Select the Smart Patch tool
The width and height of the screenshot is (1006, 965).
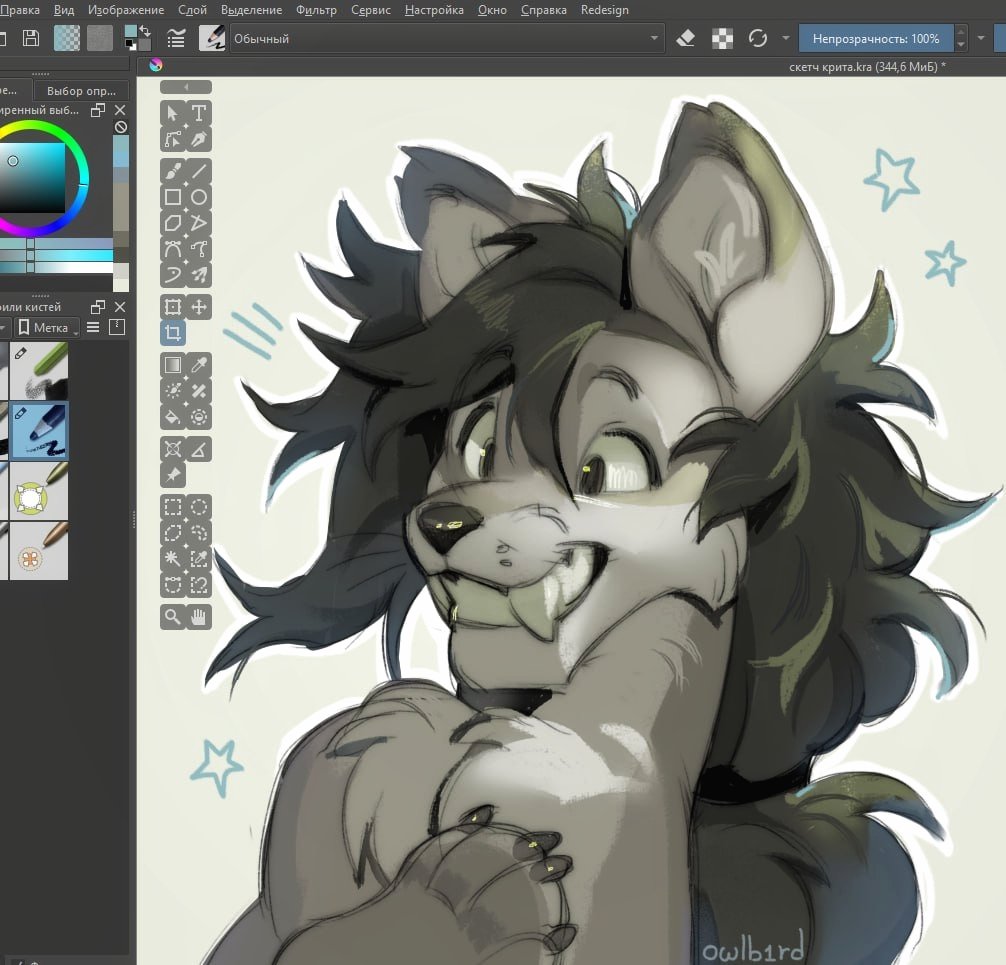coord(199,391)
